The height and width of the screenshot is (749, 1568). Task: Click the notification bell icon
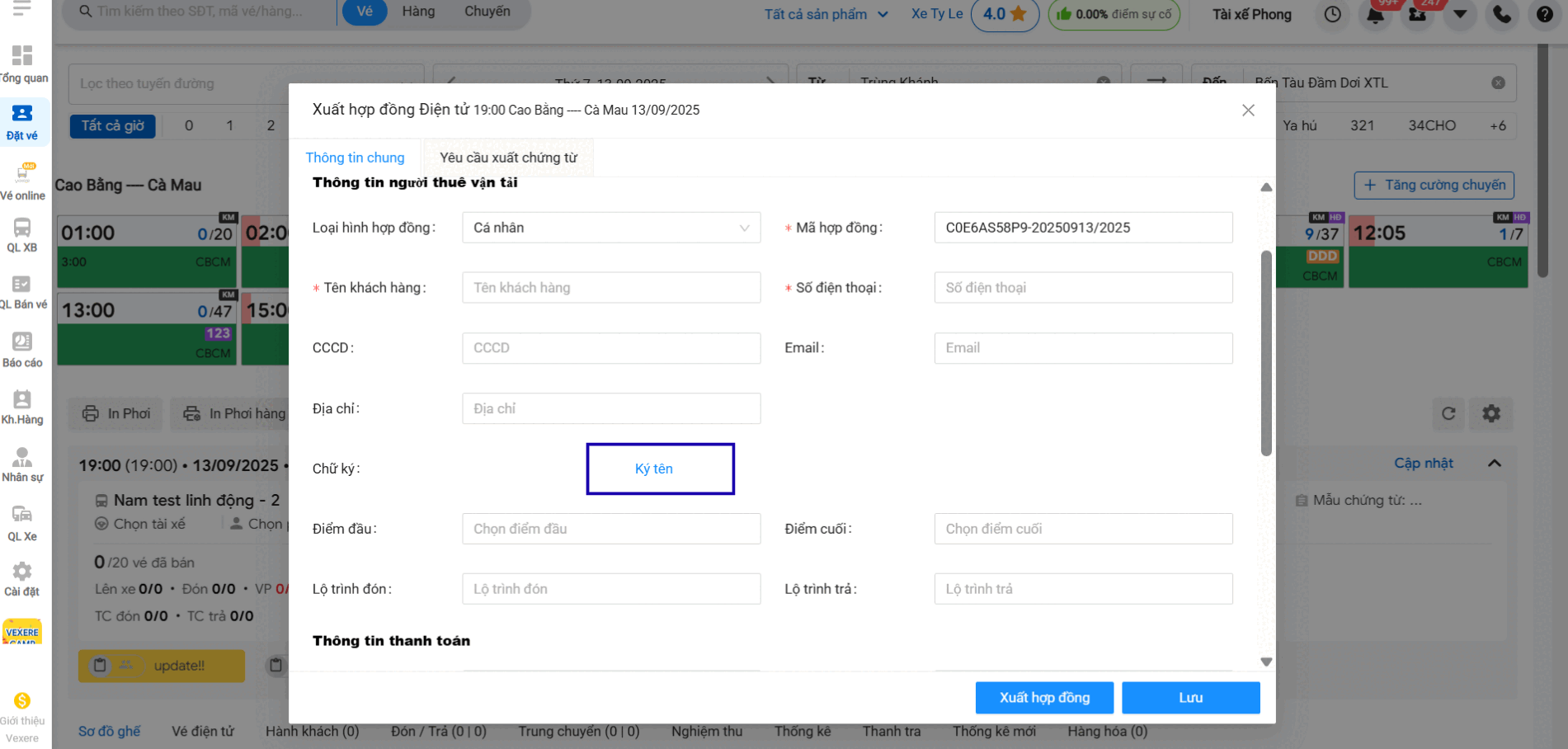[1375, 15]
